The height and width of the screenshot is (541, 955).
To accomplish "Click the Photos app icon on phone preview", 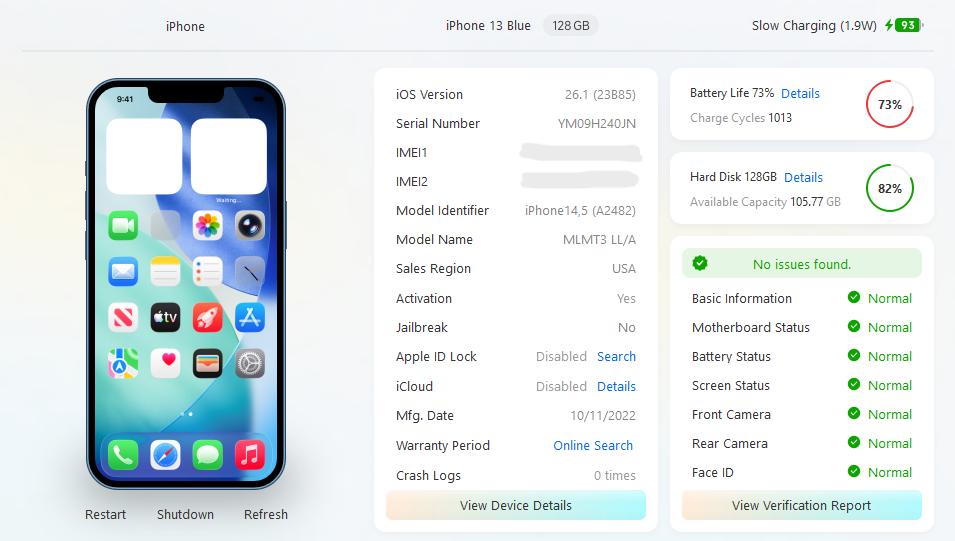I will pos(208,225).
